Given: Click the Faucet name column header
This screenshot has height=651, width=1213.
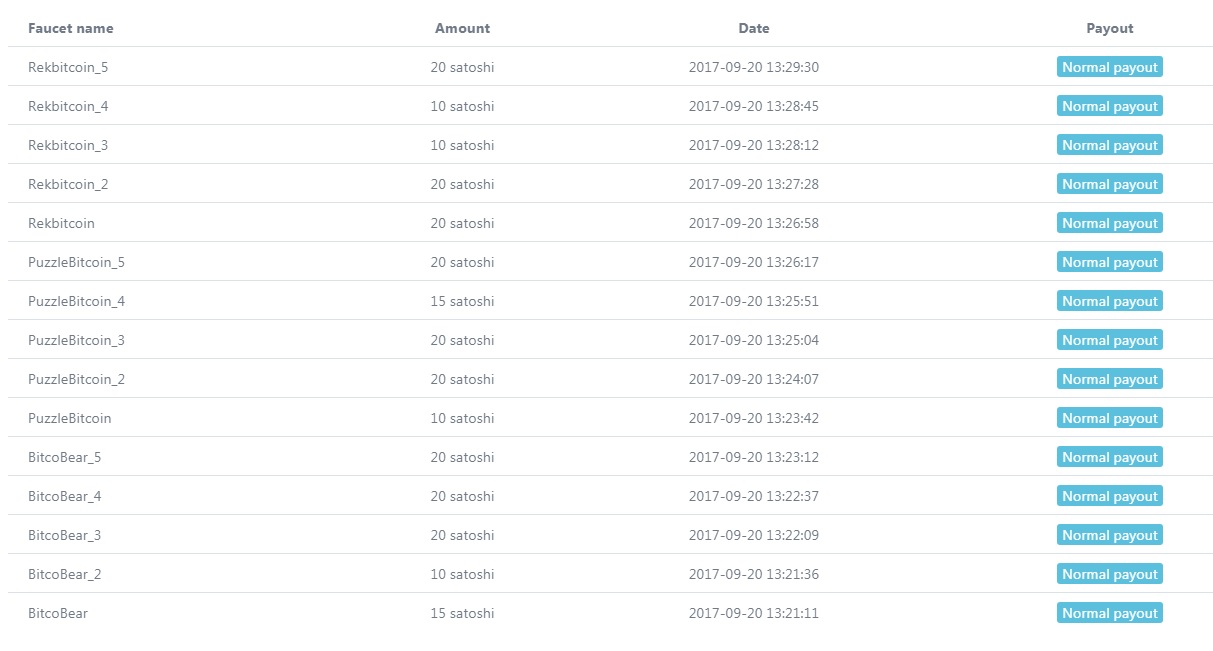Looking at the screenshot, I should (x=70, y=28).
